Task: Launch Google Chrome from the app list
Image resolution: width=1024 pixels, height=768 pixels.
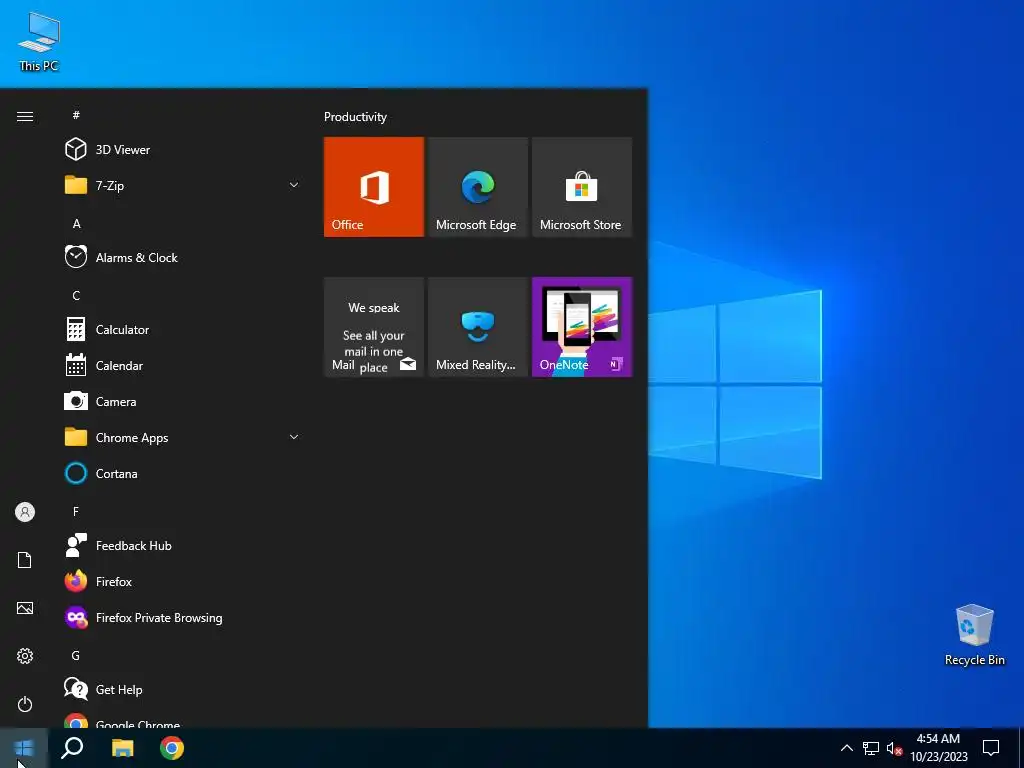Action: tap(183, 719)
